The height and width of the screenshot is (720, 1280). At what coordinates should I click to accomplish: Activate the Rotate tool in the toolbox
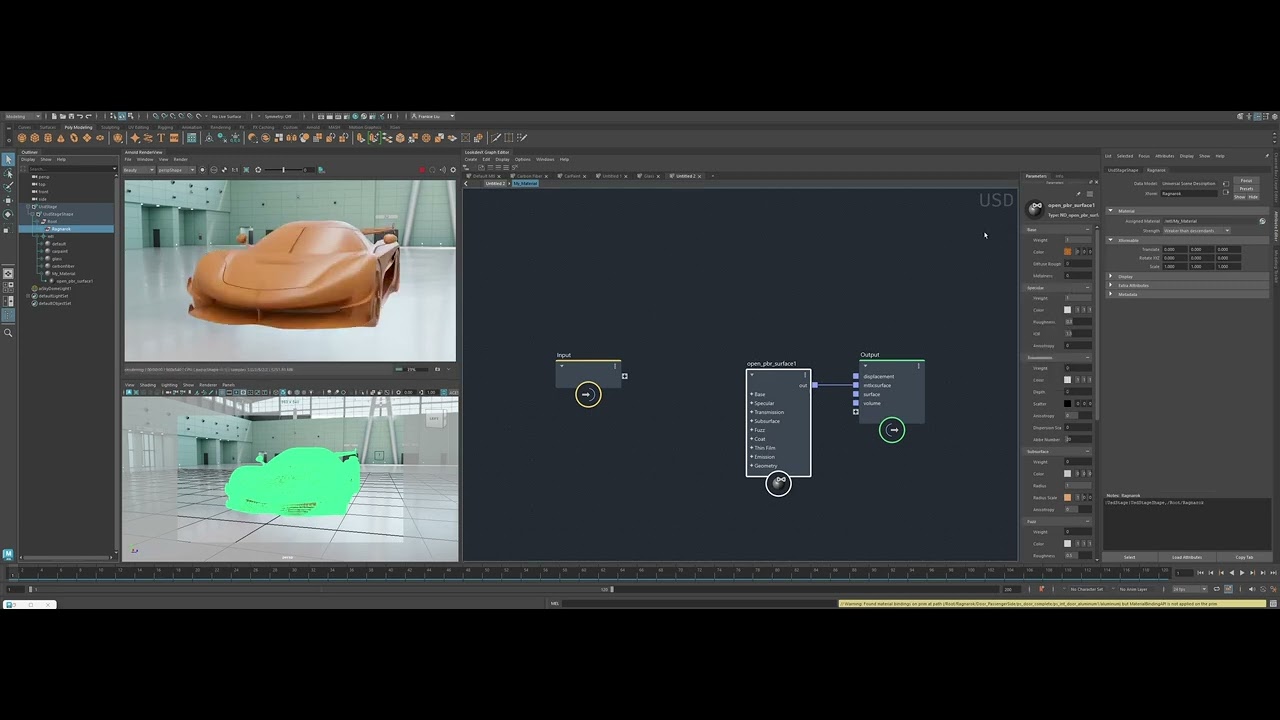[8, 214]
